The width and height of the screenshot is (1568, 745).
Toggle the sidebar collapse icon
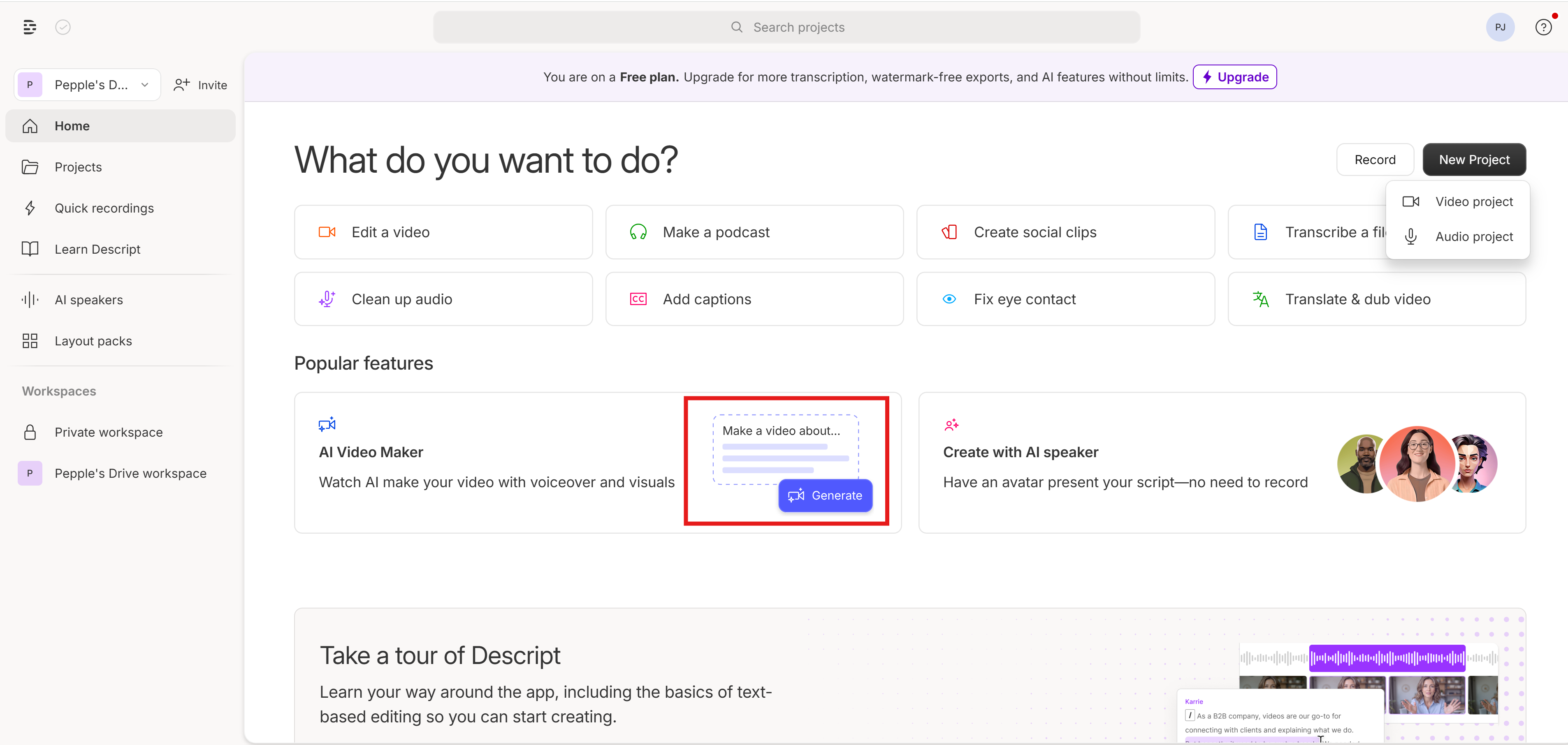pos(29,28)
